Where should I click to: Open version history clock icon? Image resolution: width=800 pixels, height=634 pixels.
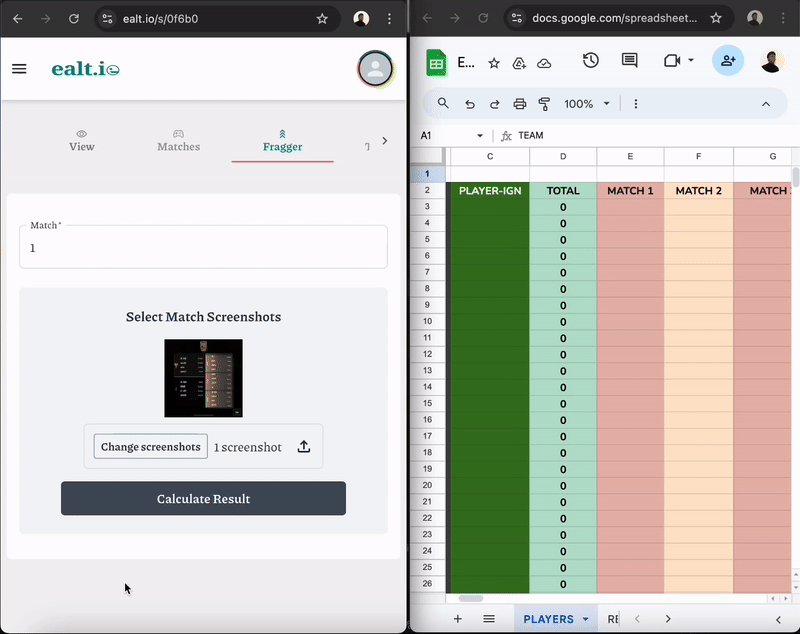[590, 61]
